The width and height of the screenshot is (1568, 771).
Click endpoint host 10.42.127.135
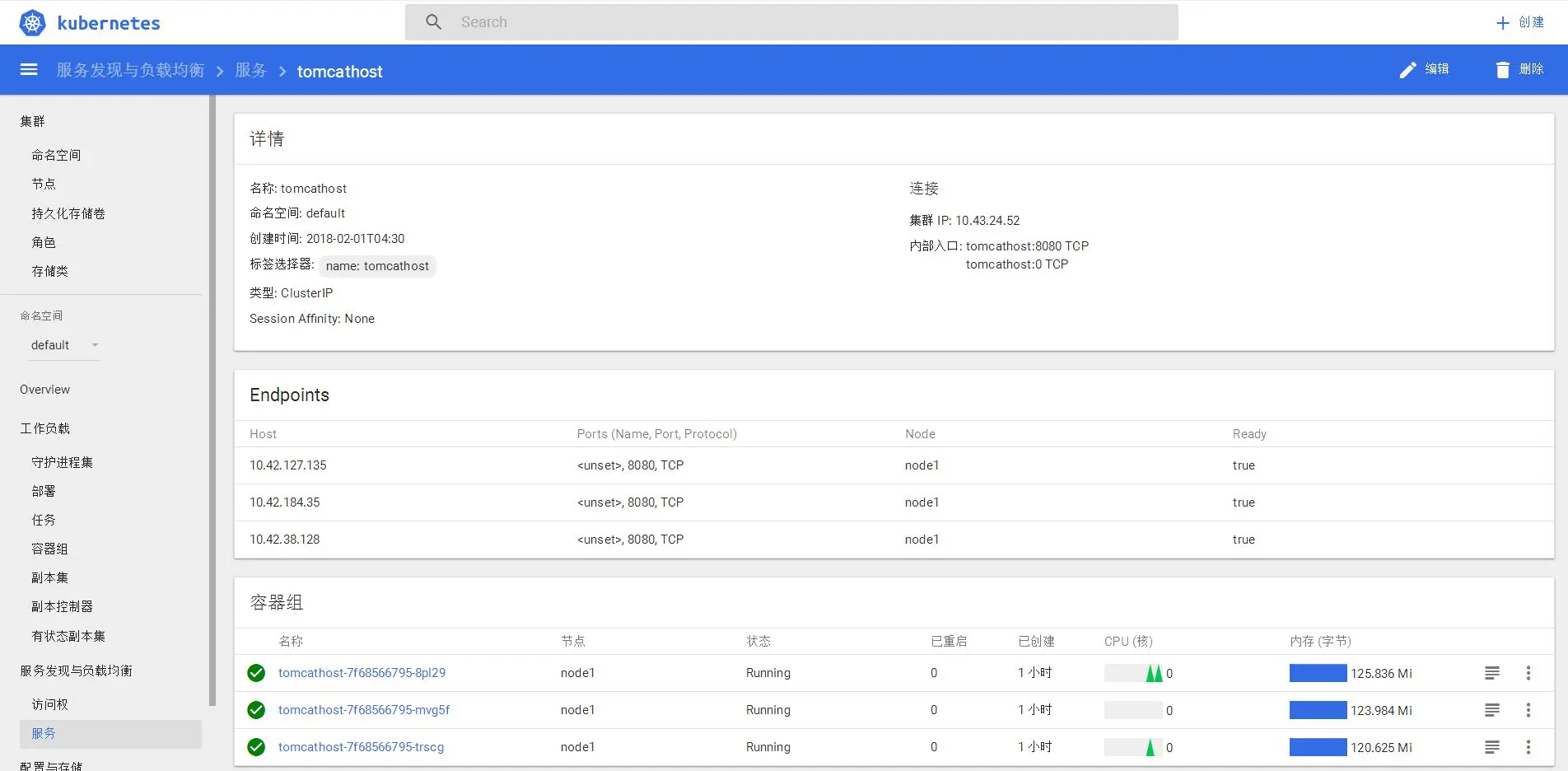(288, 465)
